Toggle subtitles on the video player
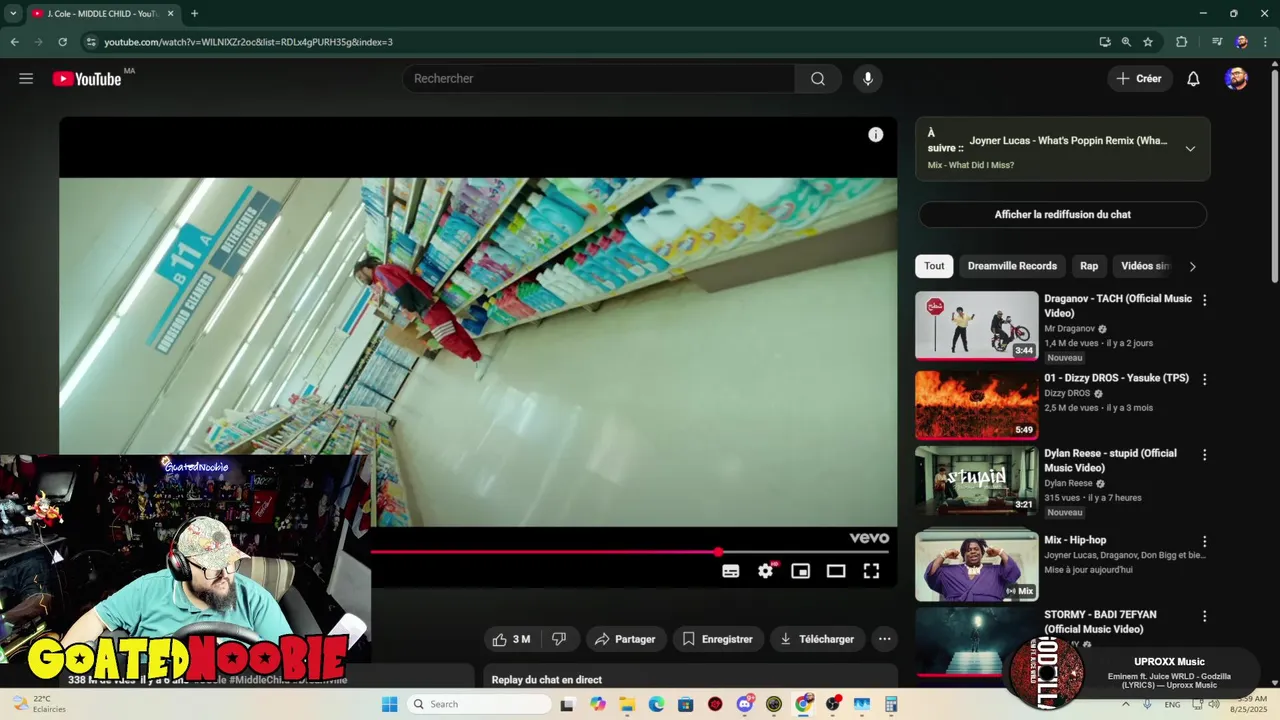The width and height of the screenshot is (1280, 720). point(731,571)
